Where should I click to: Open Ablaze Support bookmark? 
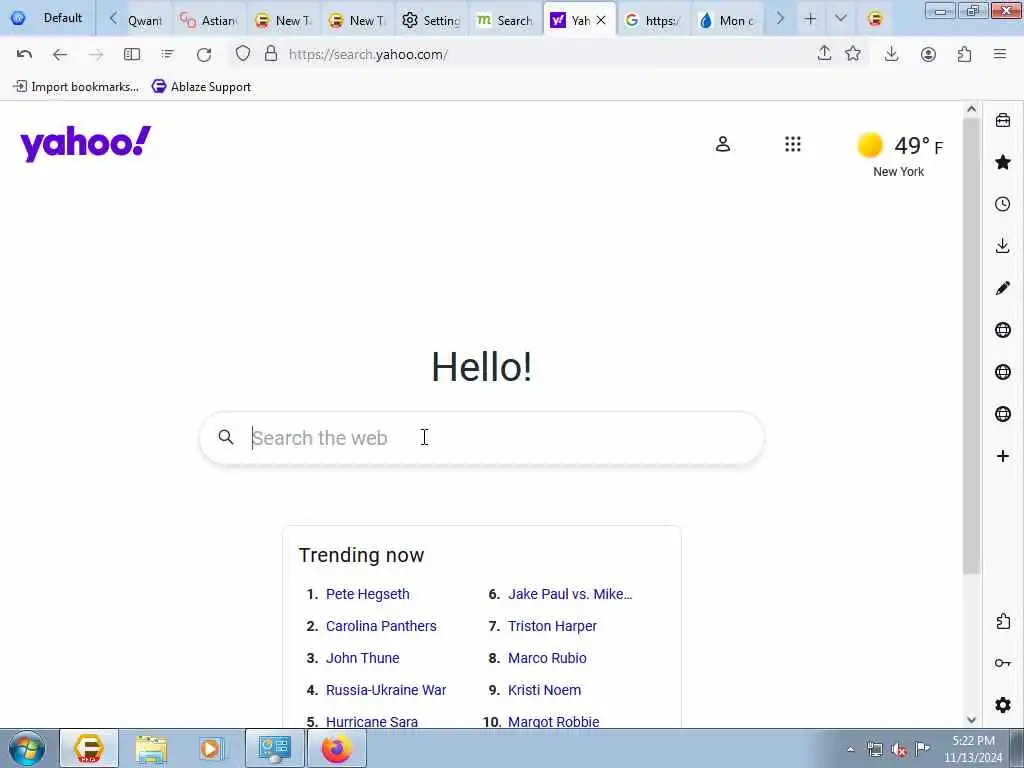tap(201, 86)
